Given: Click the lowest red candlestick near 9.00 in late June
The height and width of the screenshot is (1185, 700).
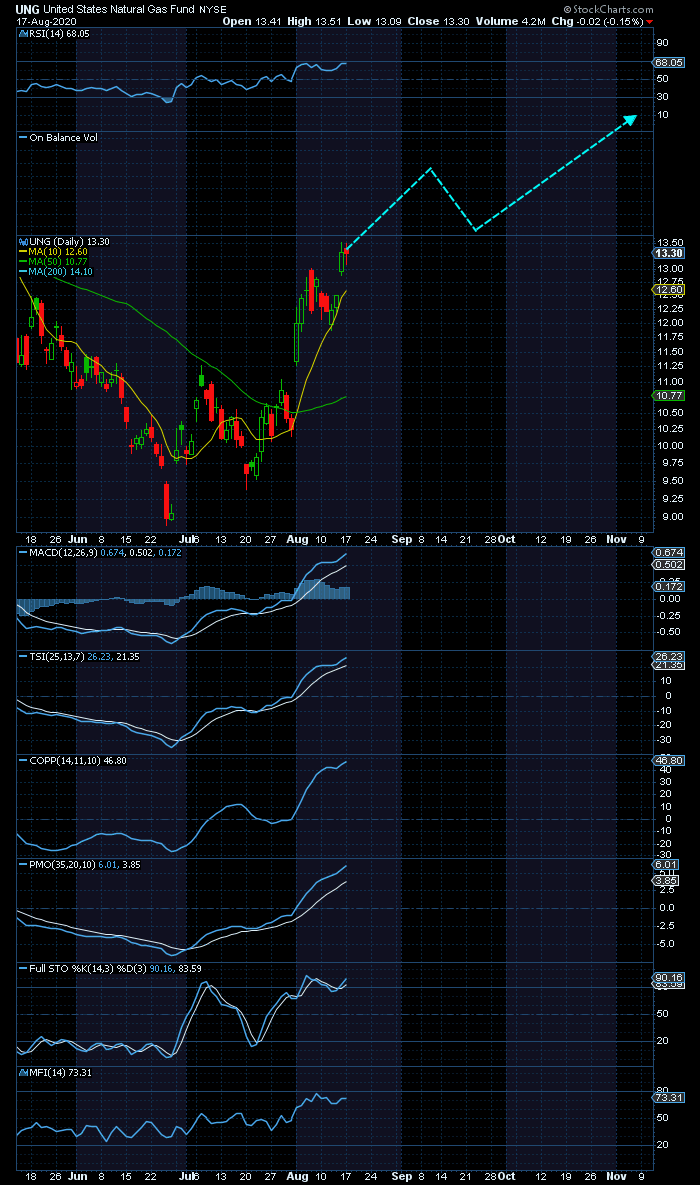Looking at the screenshot, I should pos(166,504).
